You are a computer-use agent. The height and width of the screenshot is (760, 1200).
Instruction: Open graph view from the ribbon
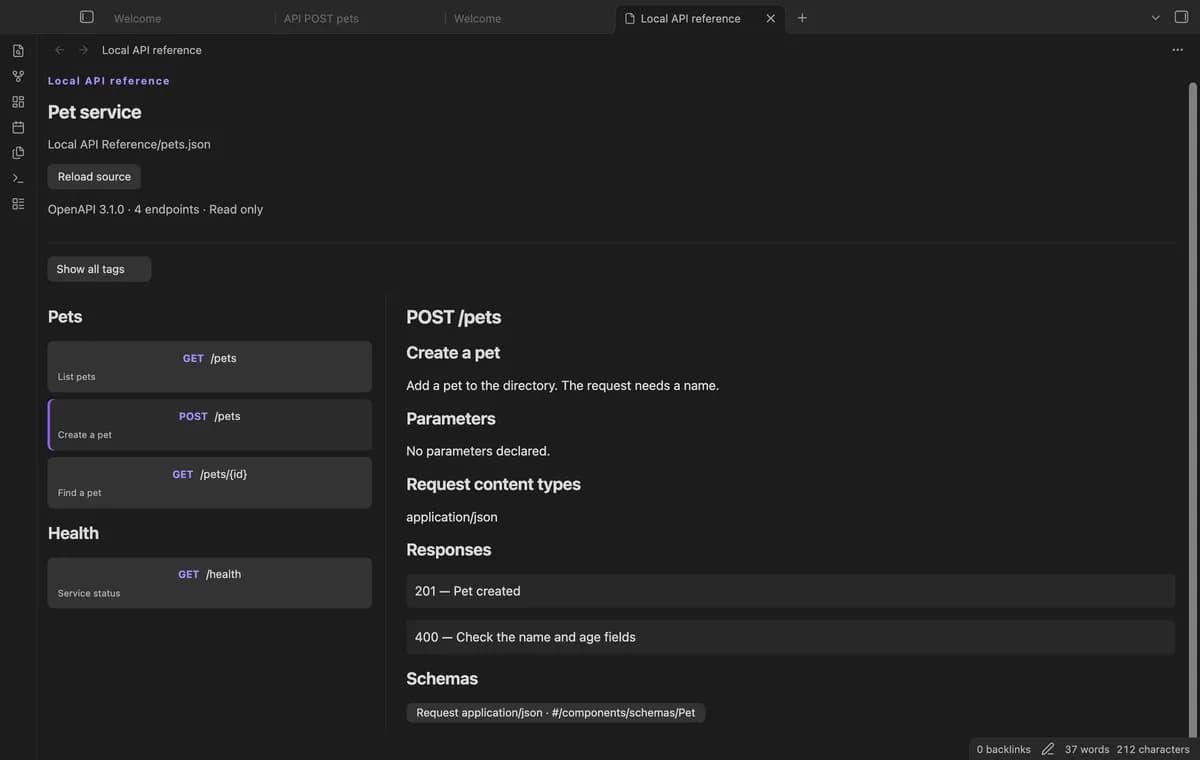coord(18,76)
